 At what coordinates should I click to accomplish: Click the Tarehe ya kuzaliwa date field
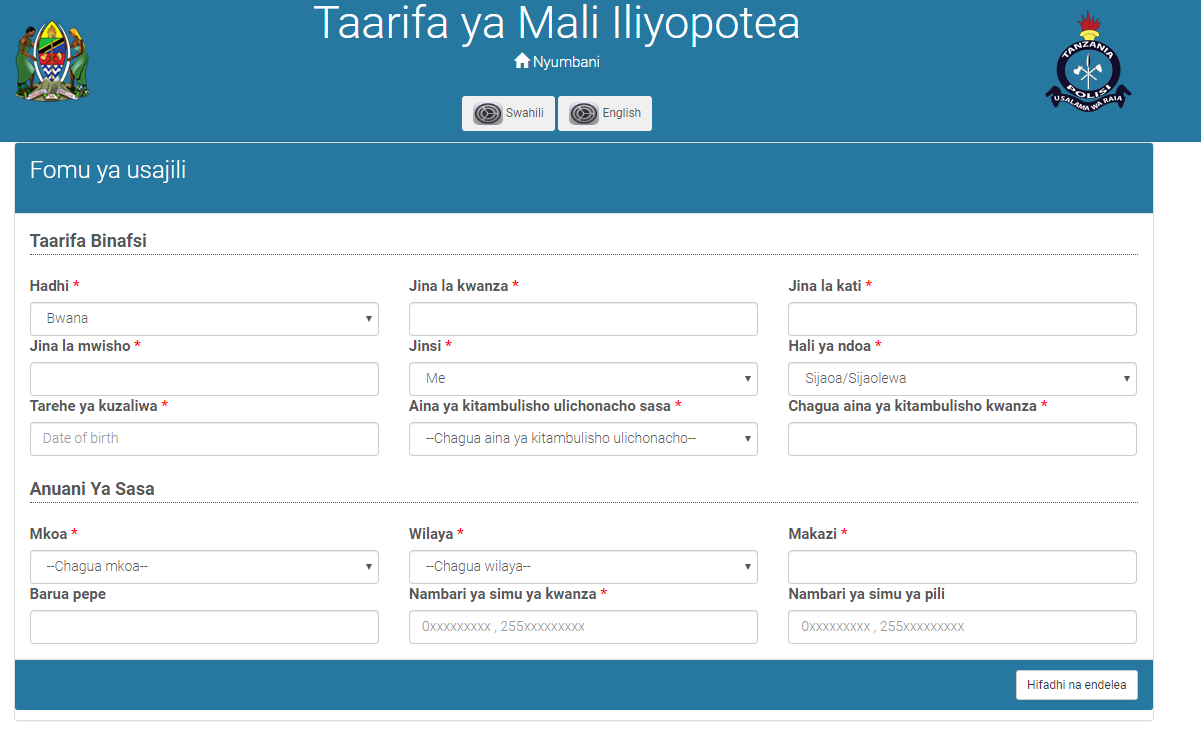click(x=203, y=439)
